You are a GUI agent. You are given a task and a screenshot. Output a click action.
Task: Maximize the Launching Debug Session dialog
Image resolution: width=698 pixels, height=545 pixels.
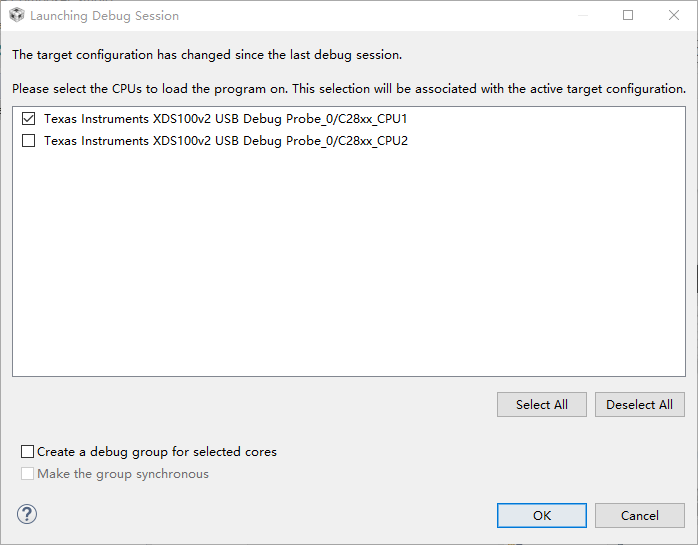pos(628,16)
